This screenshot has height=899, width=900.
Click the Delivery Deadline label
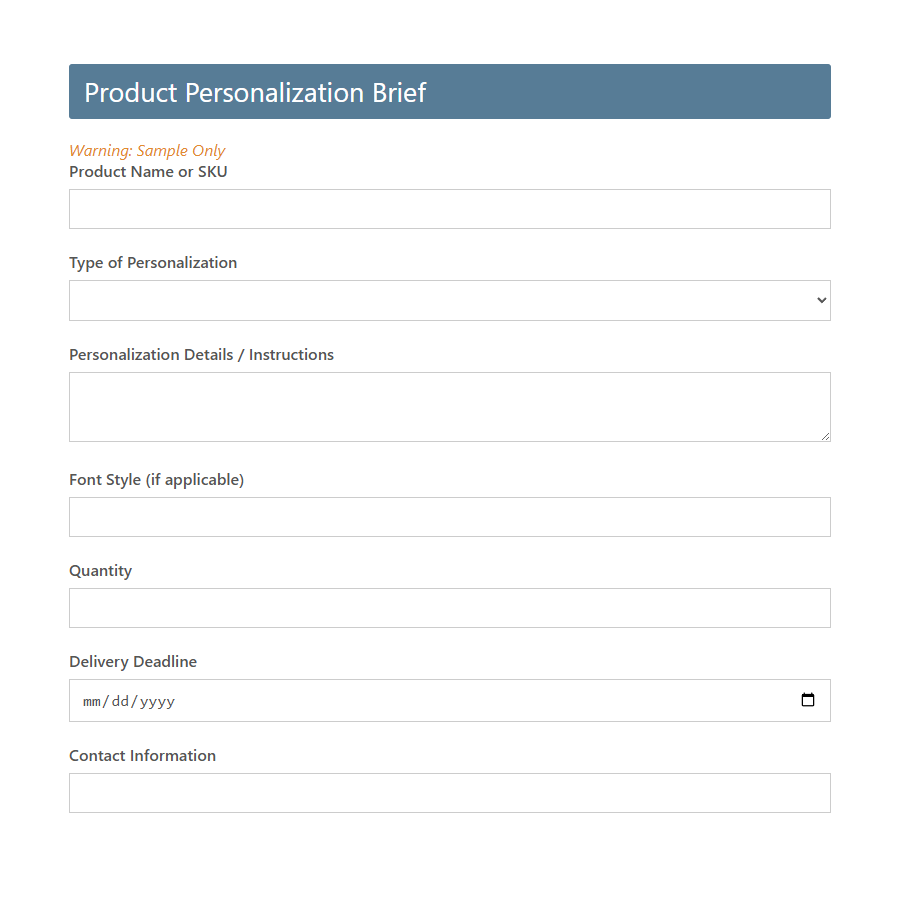click(x=133, y=661)
